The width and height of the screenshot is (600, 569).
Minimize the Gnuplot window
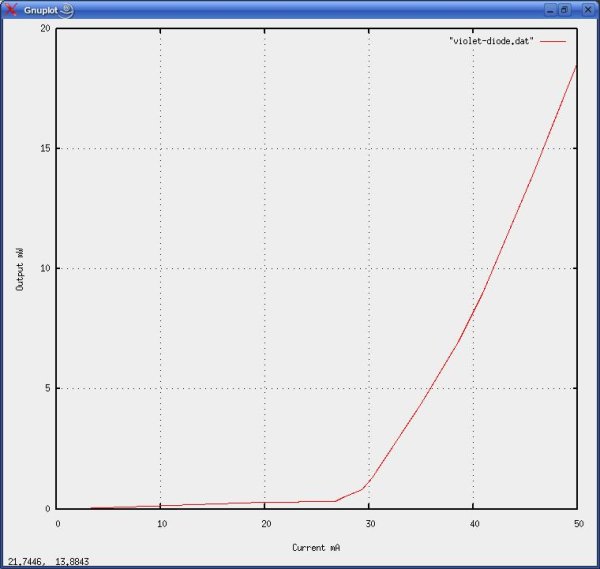(x=550, y=9)
